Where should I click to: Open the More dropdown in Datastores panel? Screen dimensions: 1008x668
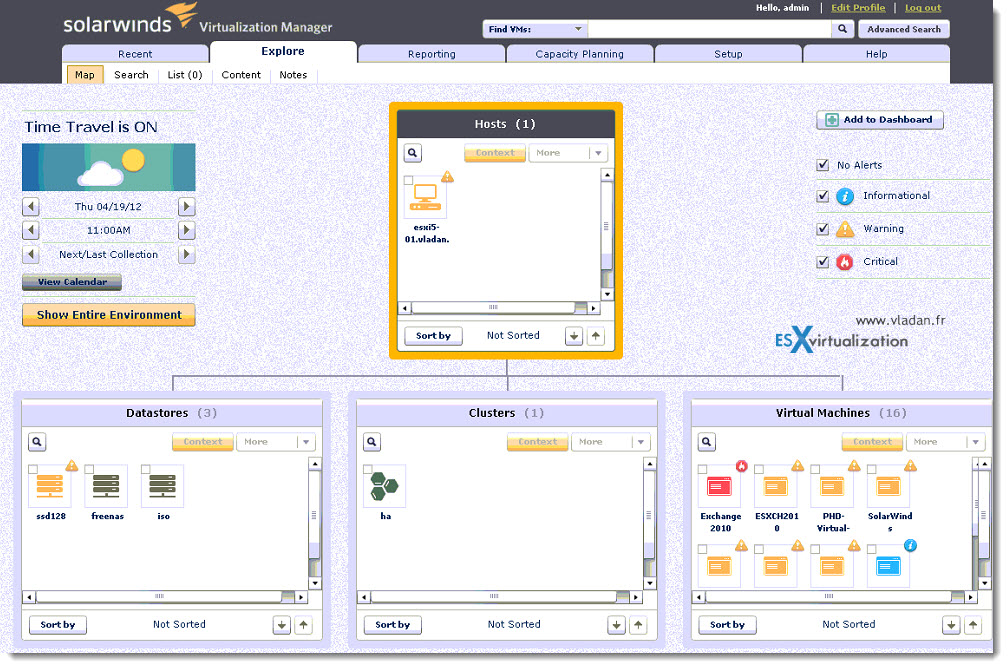[x=276, y=442]
